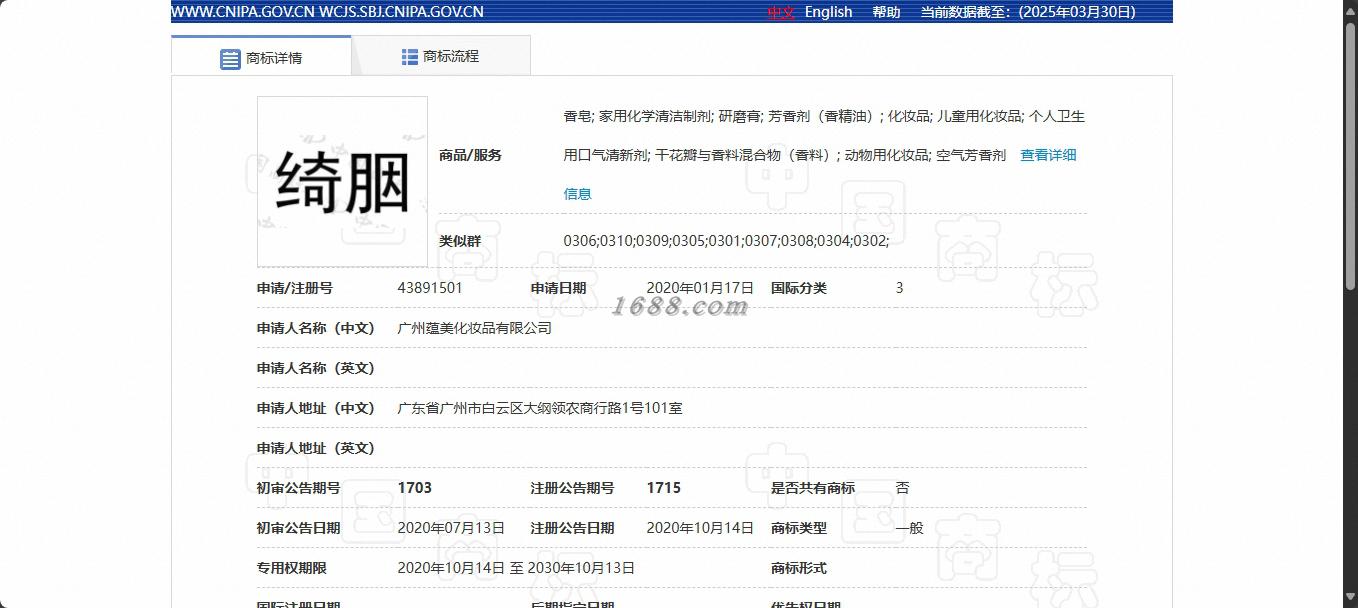Click the 类似群 label
This screenshot has width=1358, height=608.
pyautogui.click(x=460, y=241)
